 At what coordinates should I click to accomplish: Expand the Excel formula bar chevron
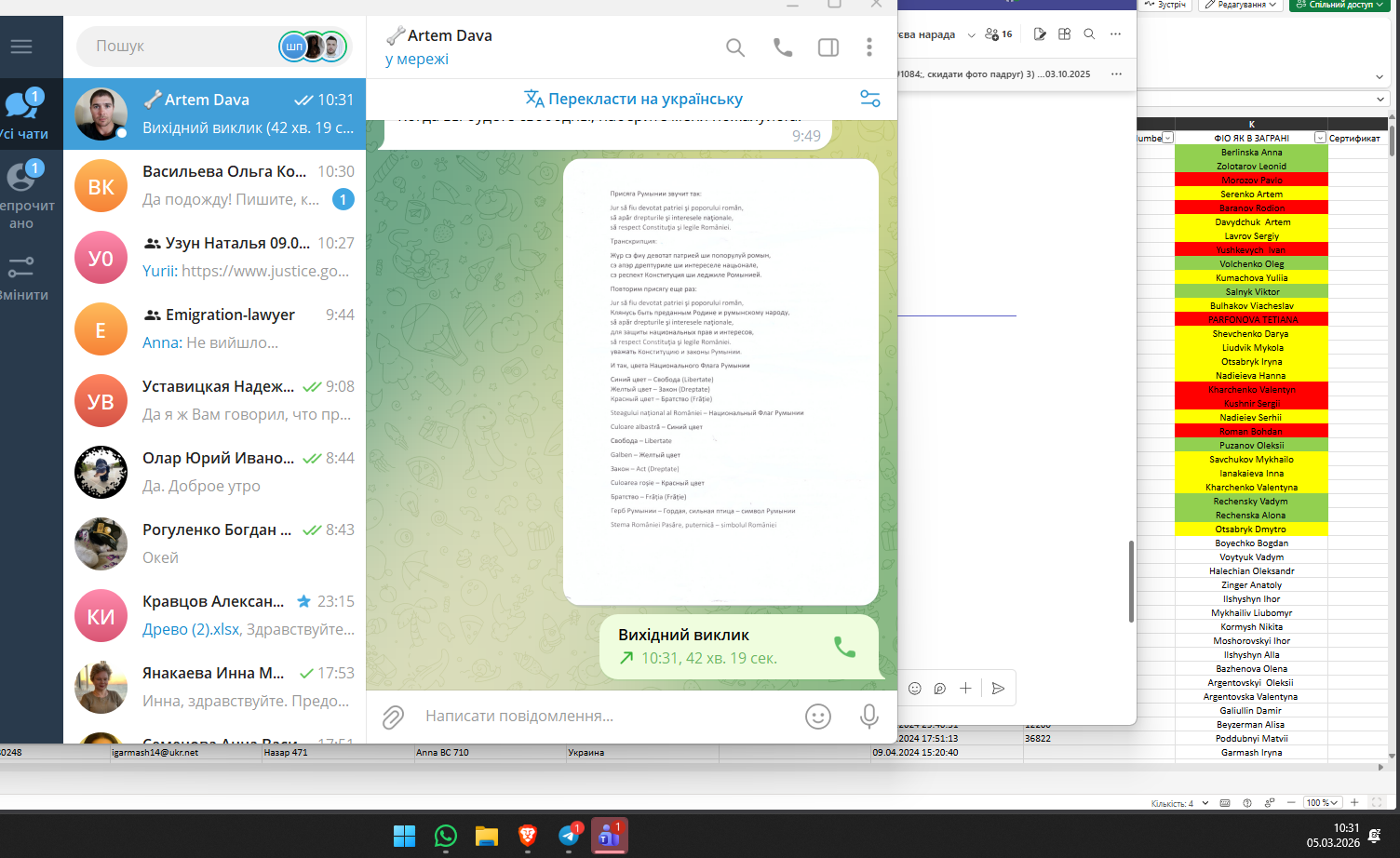coord(1380,99)
